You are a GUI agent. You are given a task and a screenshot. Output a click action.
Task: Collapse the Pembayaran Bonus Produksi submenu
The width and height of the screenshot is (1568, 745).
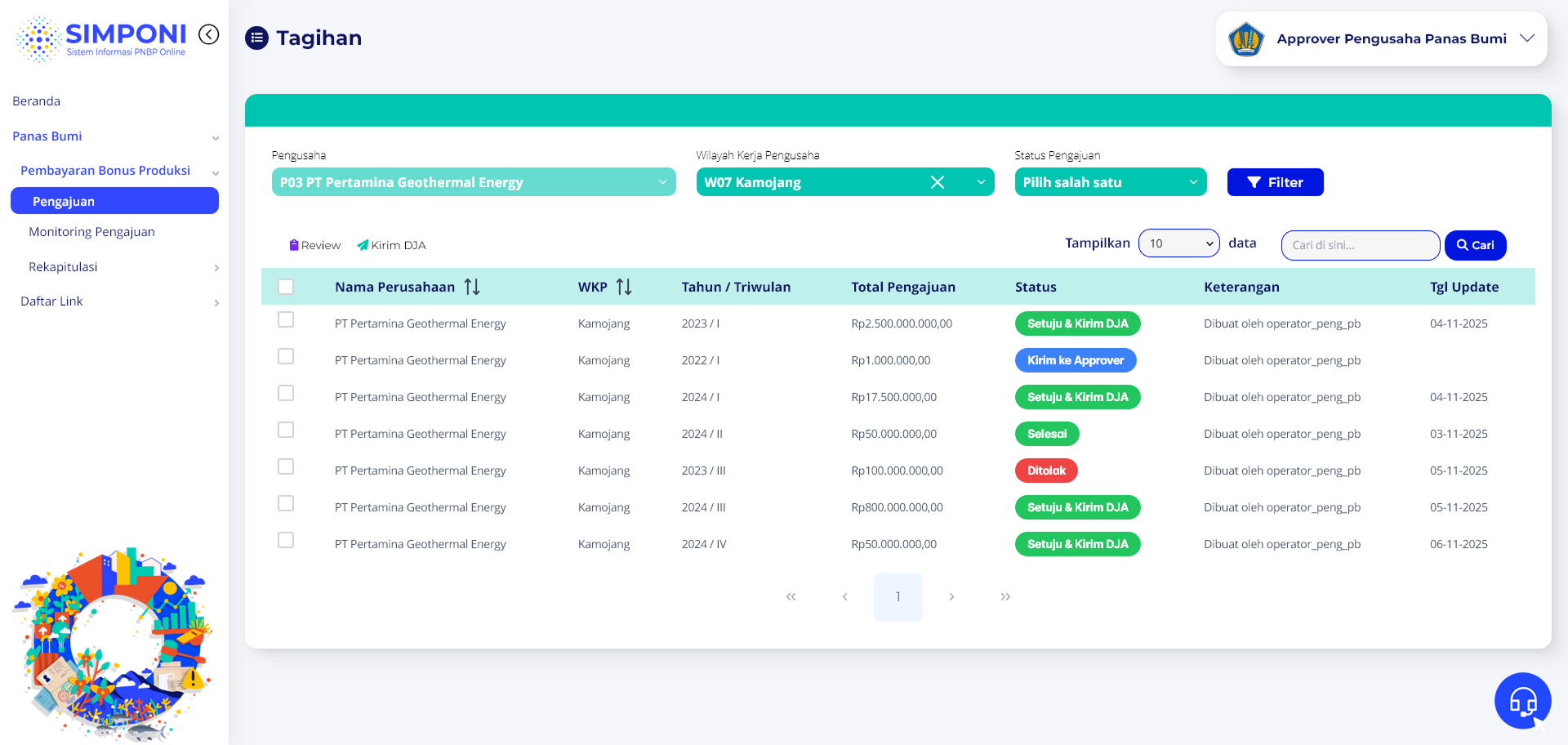(216, 172)
